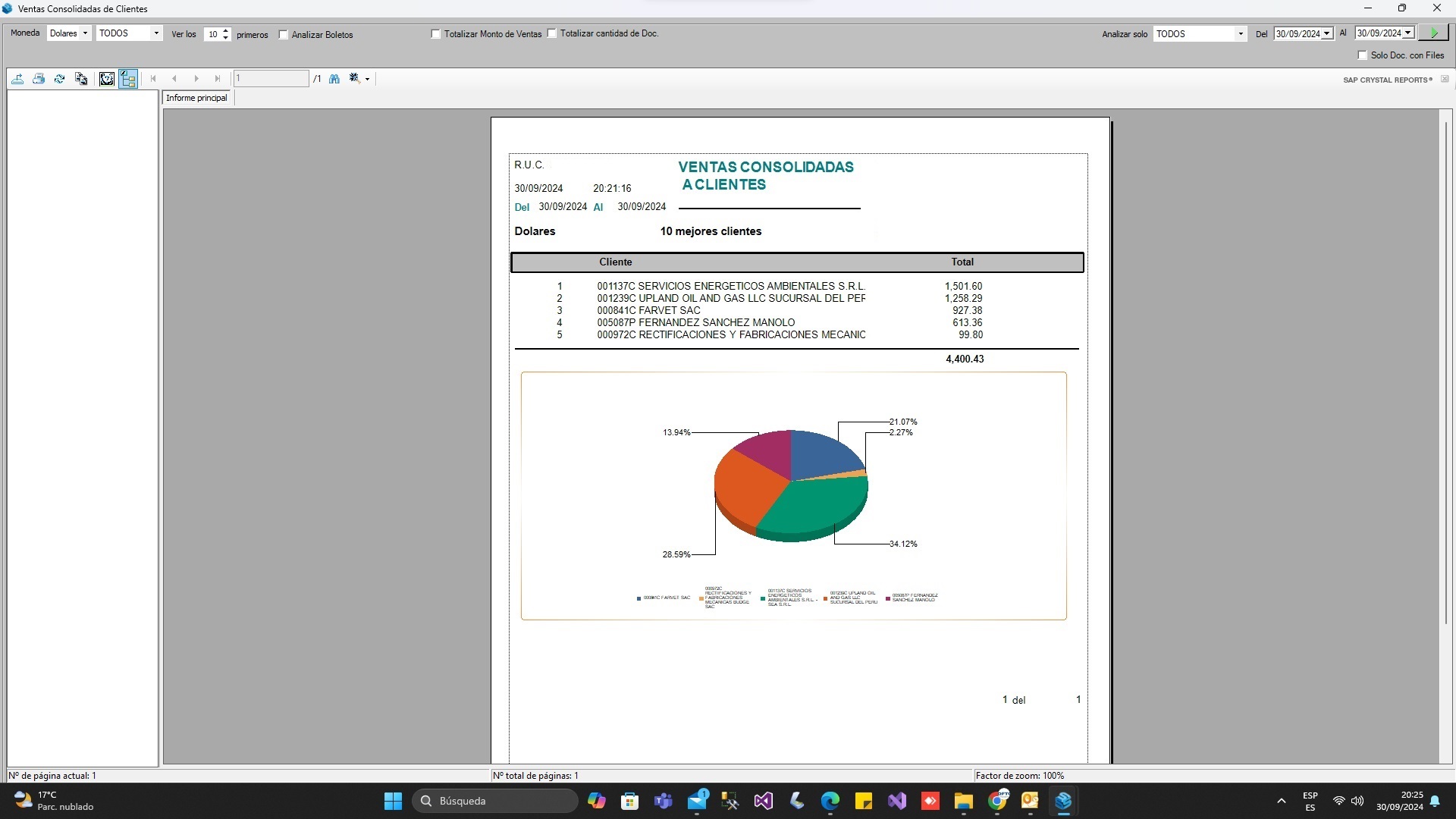Screen dimensions: 1456x819
Task: Enable Solo Doc. con Files checkbox
Action: [1362, 55]
